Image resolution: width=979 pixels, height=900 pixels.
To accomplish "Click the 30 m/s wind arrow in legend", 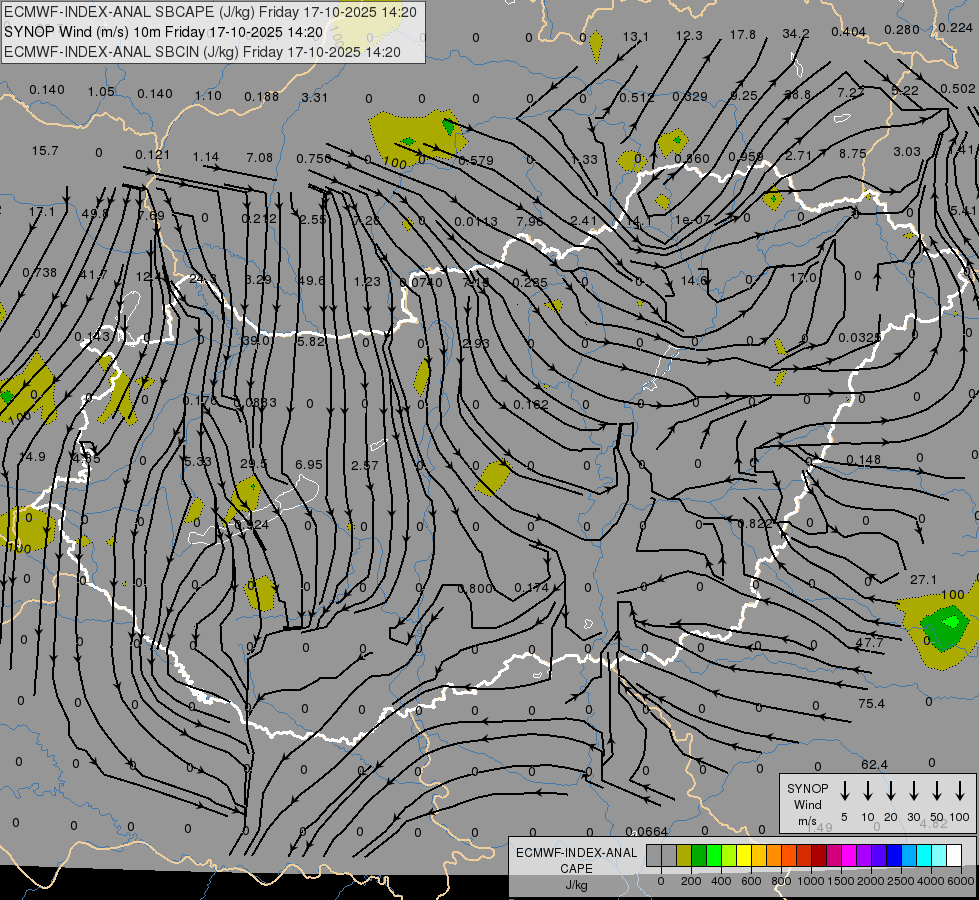I will (913, 791).
